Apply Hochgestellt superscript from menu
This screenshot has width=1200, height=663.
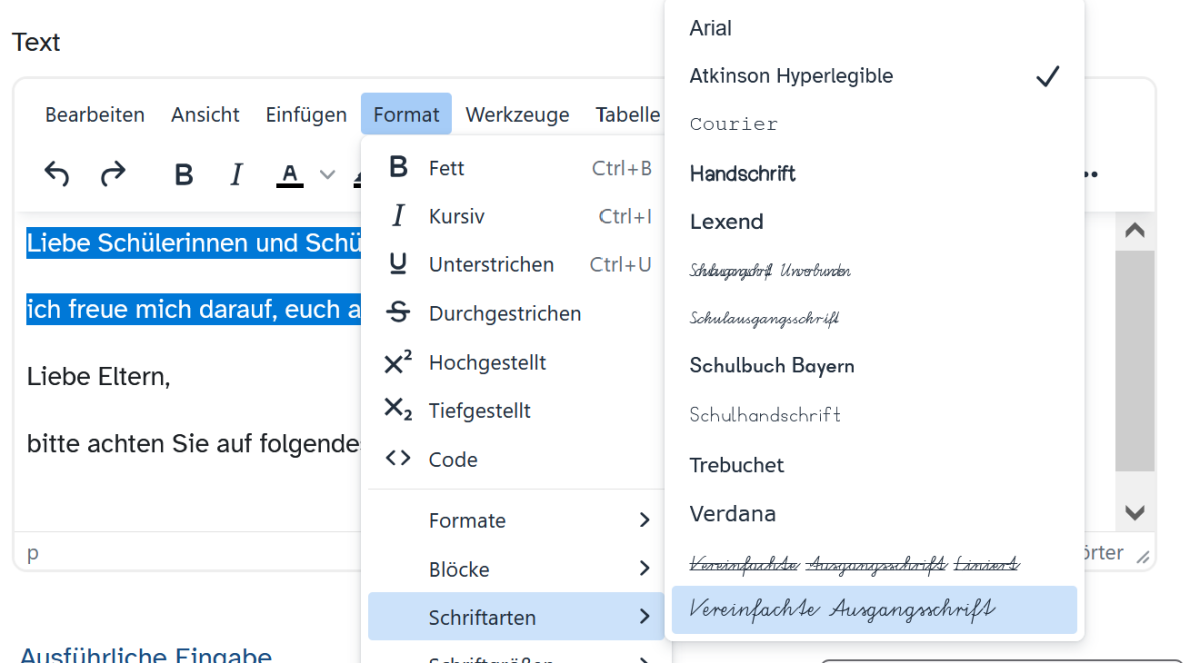pos(487,362)
